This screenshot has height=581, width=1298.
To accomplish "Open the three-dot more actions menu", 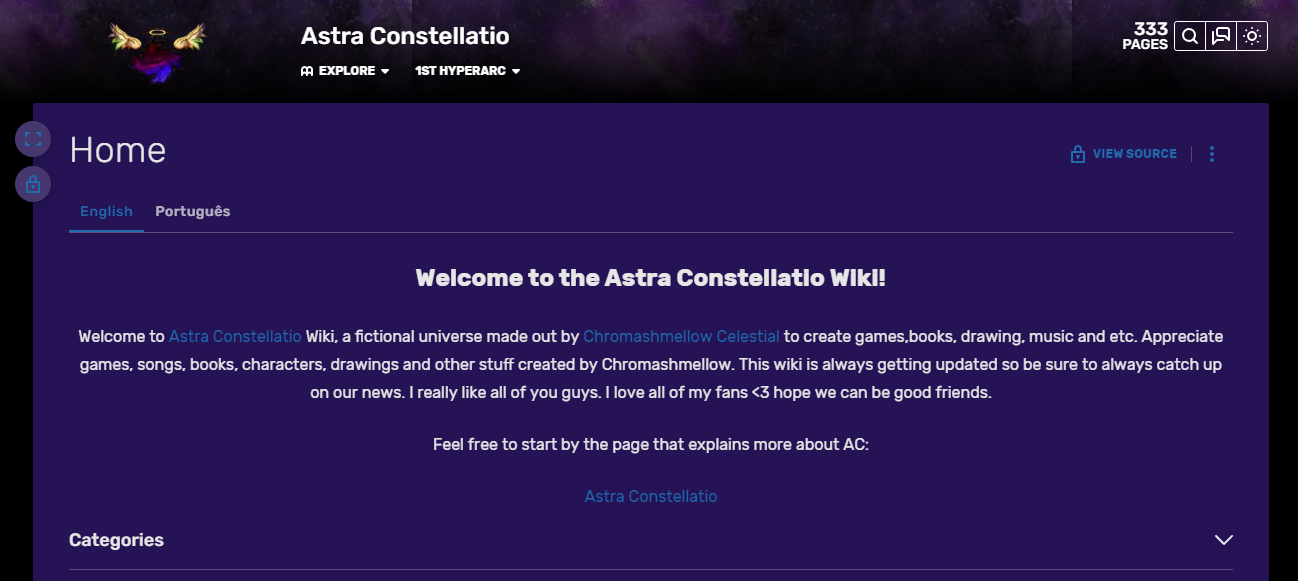I will (1212, 154).
